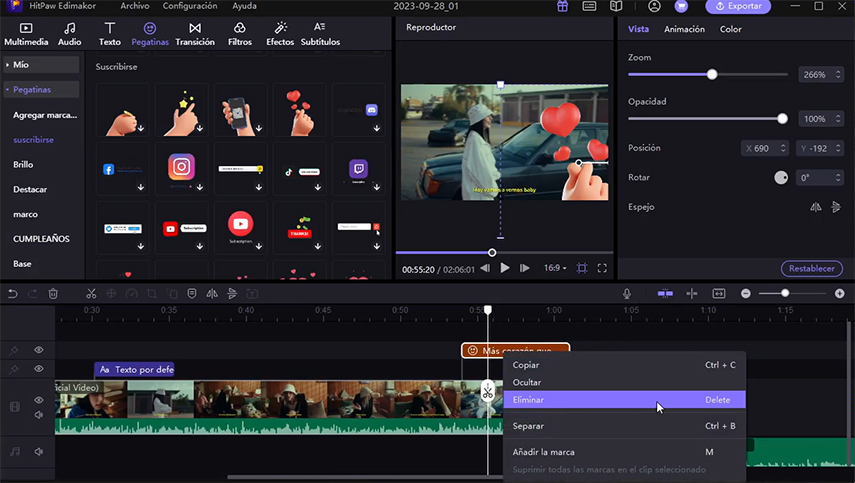
Task: Click the gift icon in title bar
Action: [562, 7]
